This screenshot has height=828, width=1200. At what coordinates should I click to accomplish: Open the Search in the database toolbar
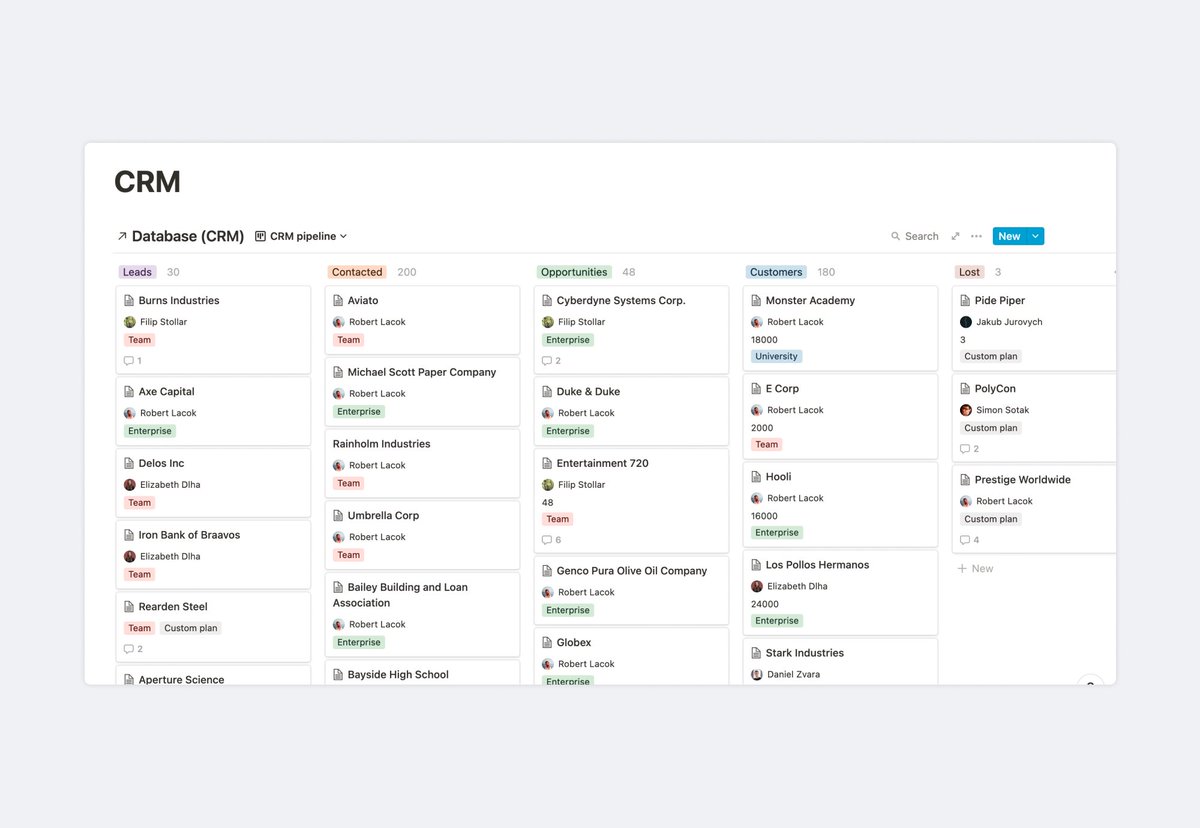tap(914, 236)
